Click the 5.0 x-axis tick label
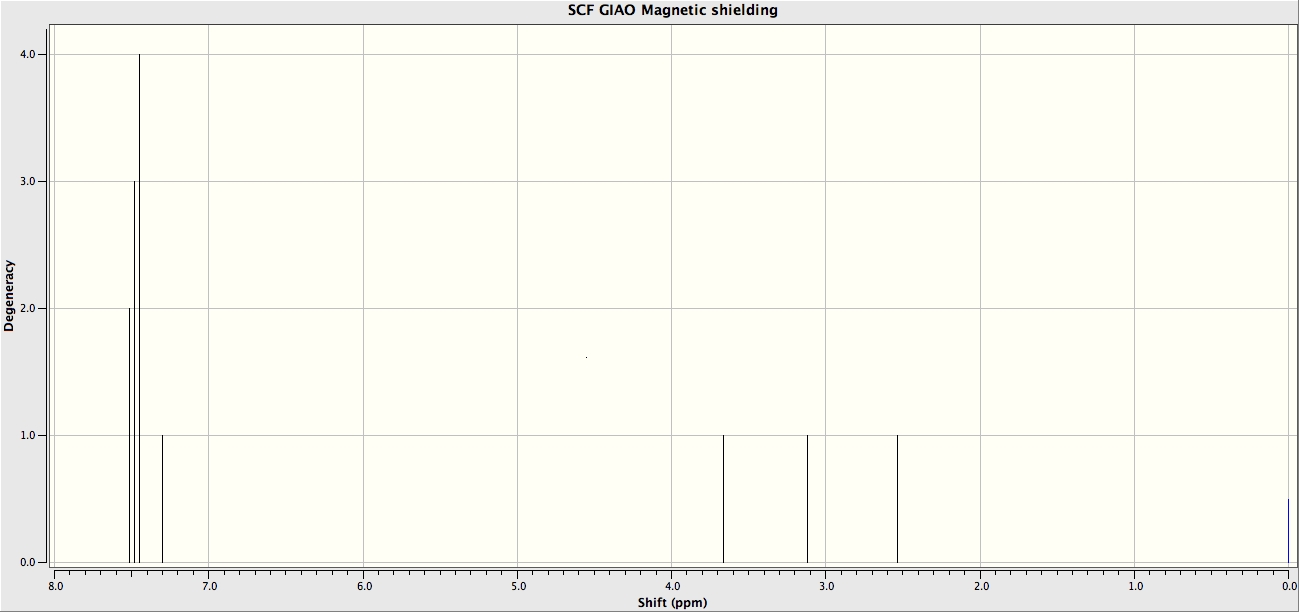Image resolution: width=1299 pixels, height=612 pixels. click(517, 587)
